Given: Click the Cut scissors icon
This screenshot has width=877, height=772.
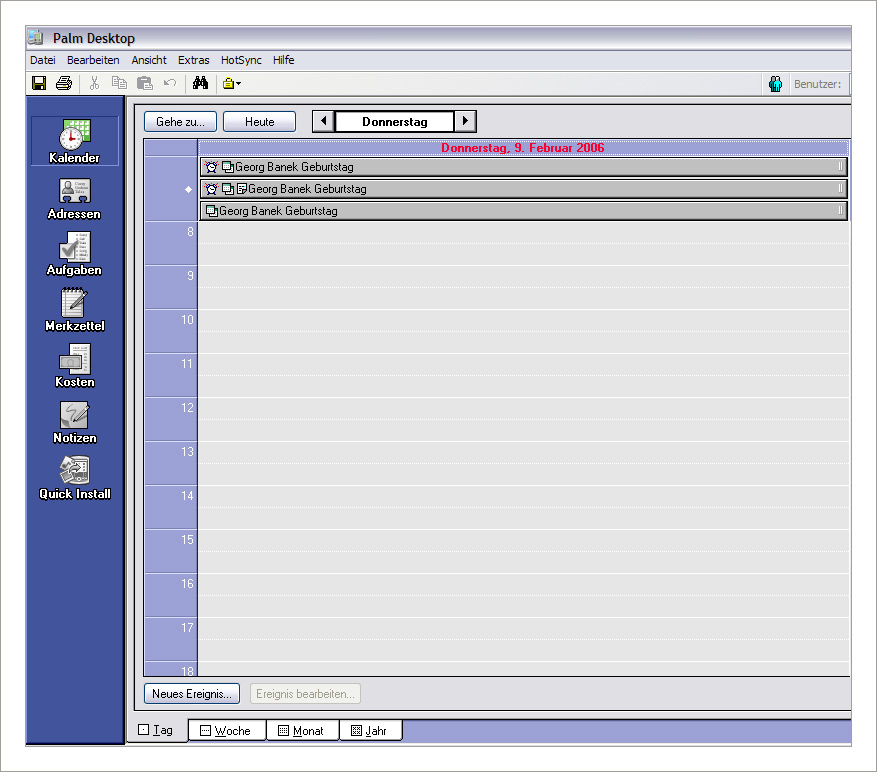Looking at the screenshot, I should (x=95, y=83).
